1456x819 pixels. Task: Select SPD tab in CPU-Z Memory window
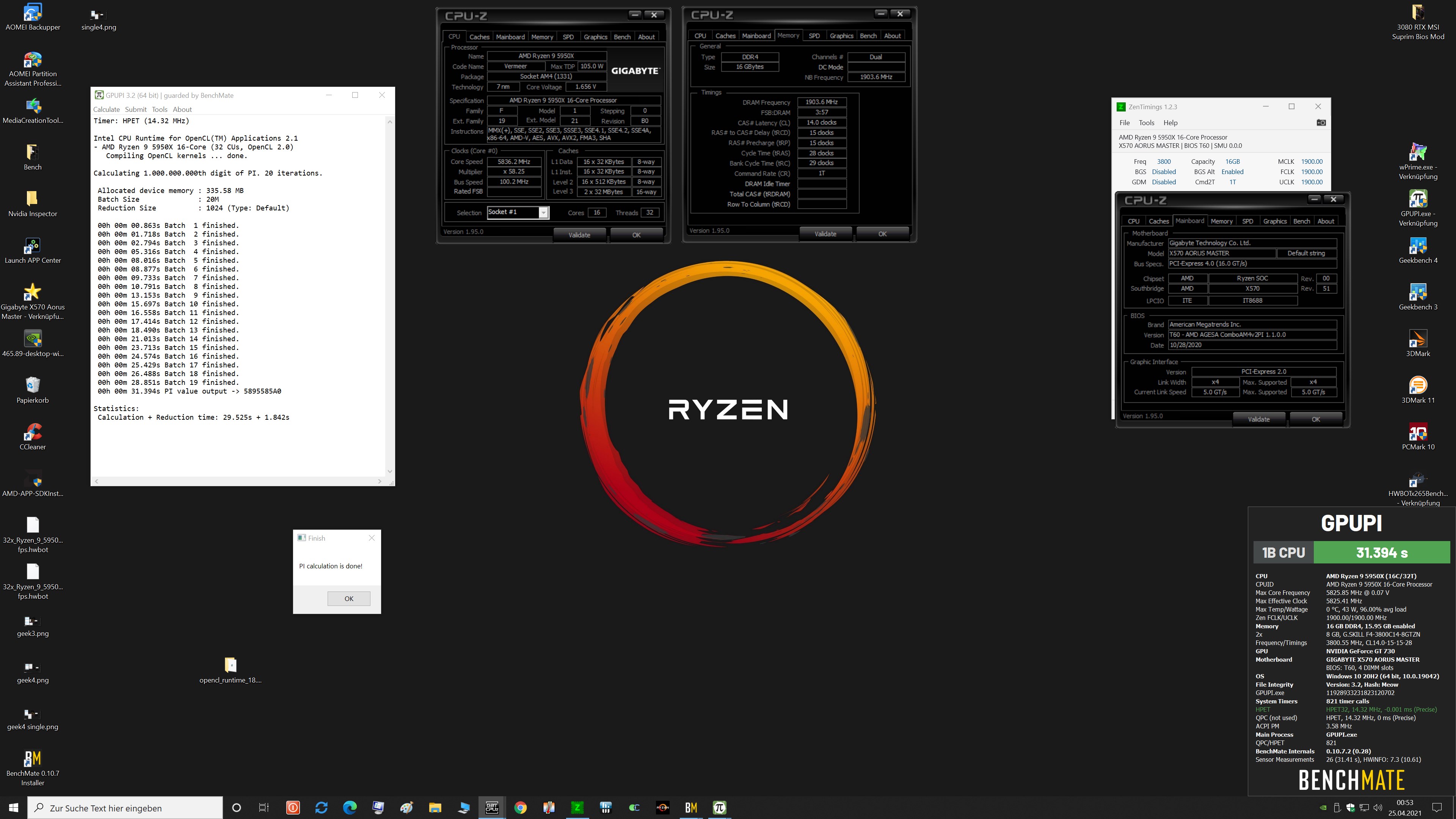pos(814,36)
